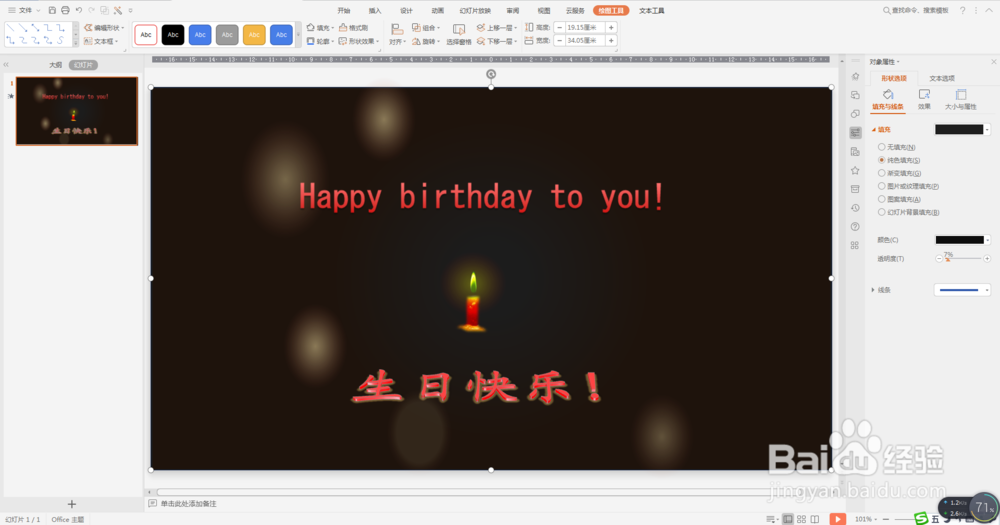Click the object properties sidebar icon
Screen dimensions: 1000x525
(x=855, y=133)
